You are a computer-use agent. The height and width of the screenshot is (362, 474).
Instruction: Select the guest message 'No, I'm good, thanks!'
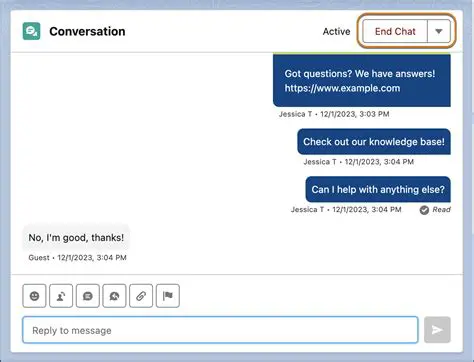tap(76, 238)
